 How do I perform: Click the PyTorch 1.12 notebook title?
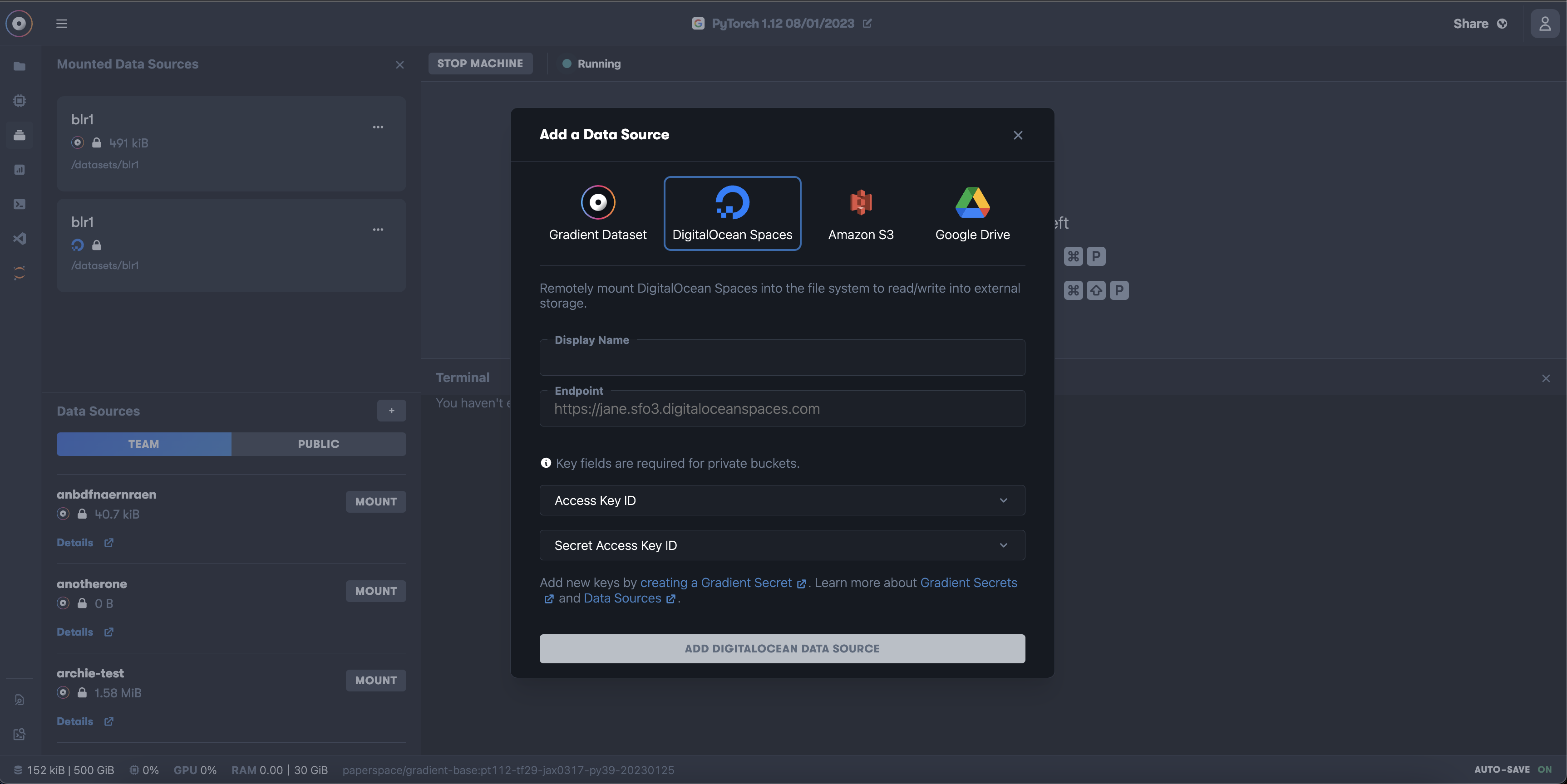point(782,23)
